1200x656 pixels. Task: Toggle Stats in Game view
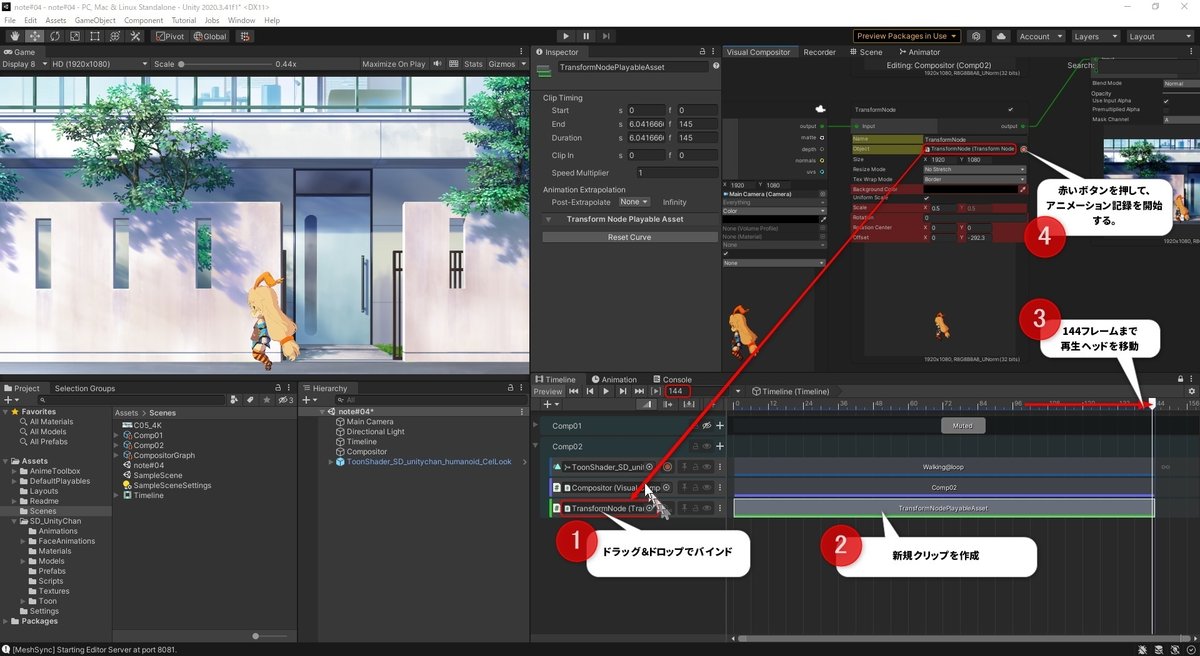click(x=473, y=64)
